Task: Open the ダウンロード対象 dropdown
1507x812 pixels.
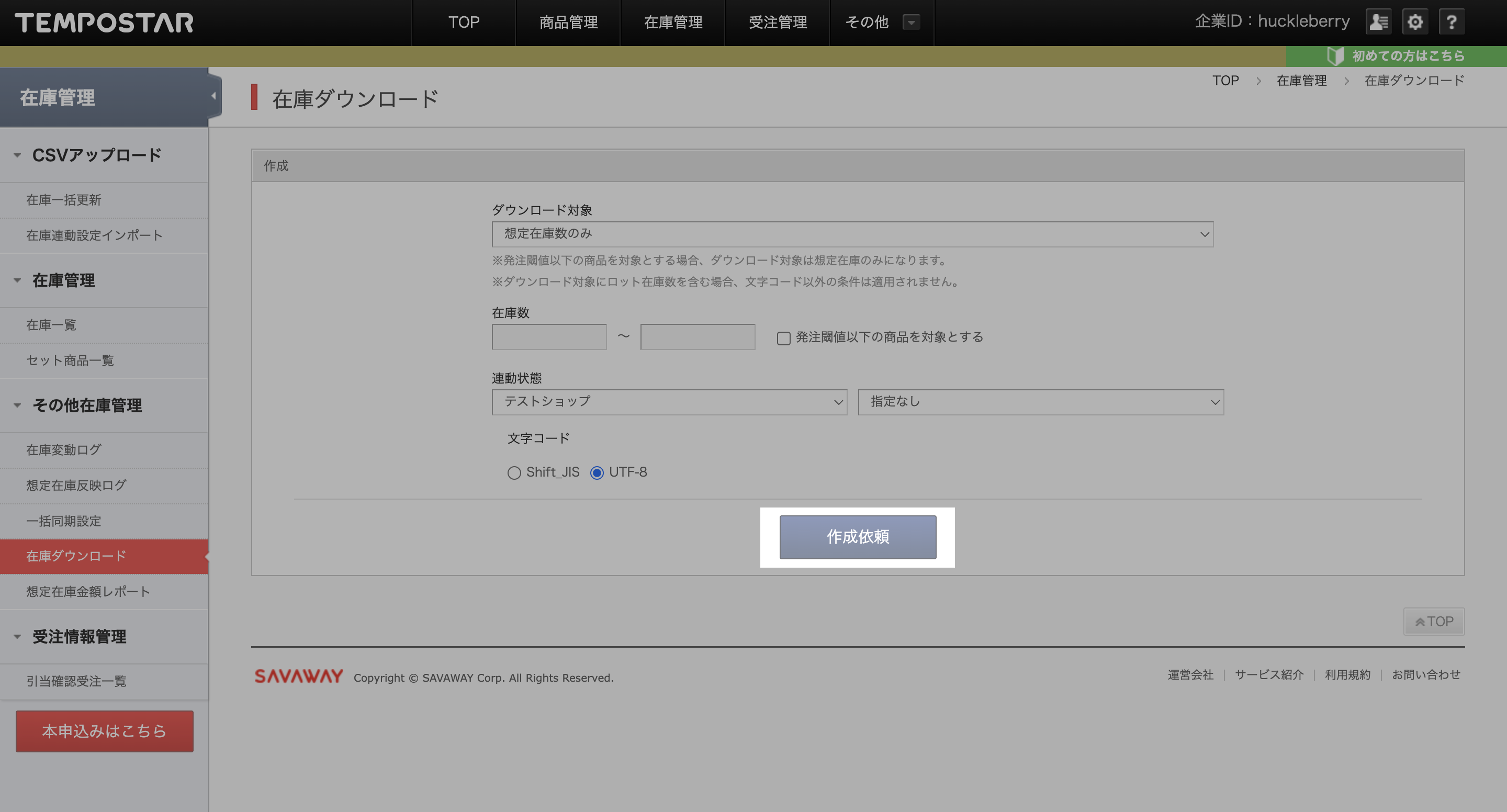Action: pyautogui.click(x=852, y=234)
